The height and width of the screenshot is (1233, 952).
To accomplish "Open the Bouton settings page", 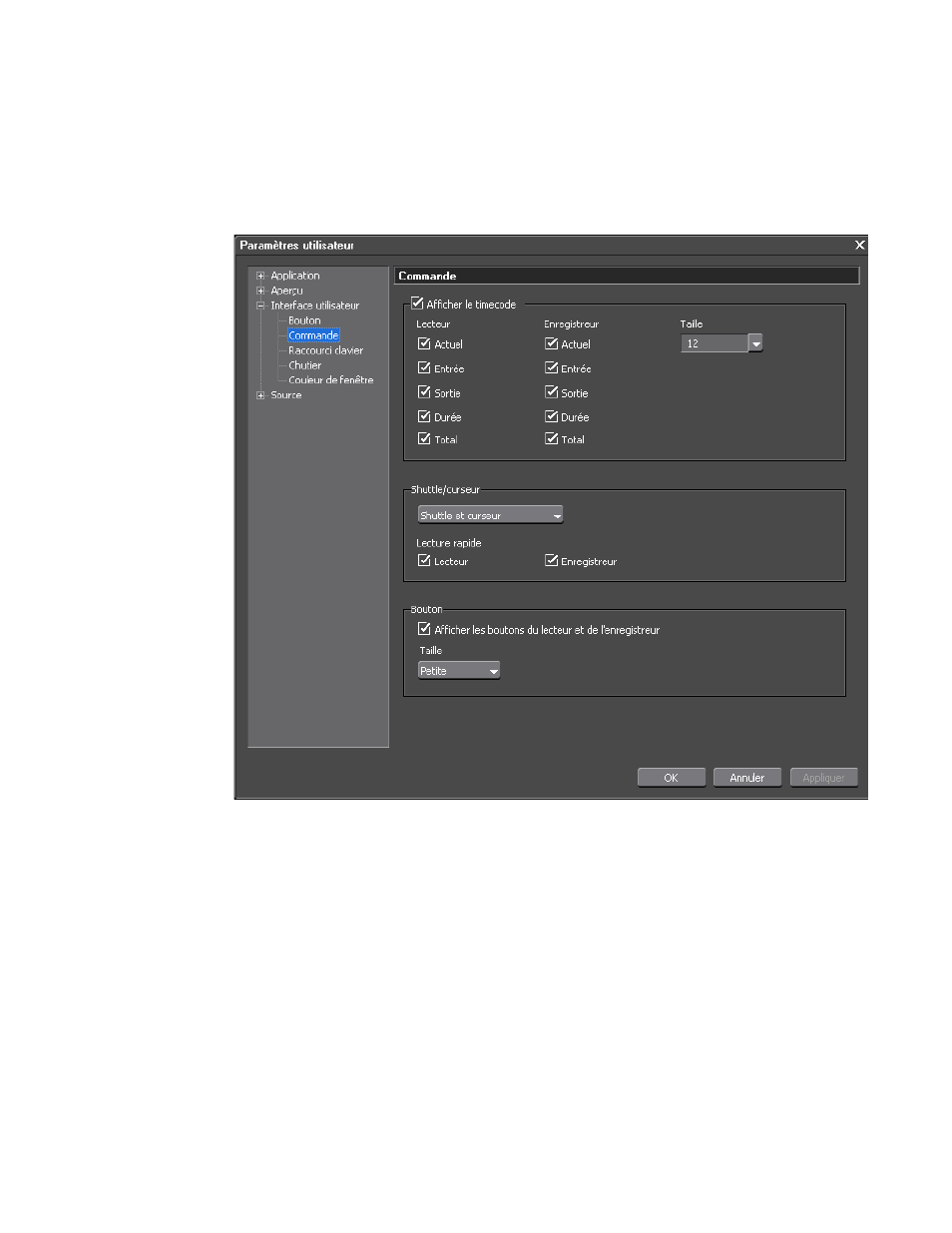I will click(304, 320).
